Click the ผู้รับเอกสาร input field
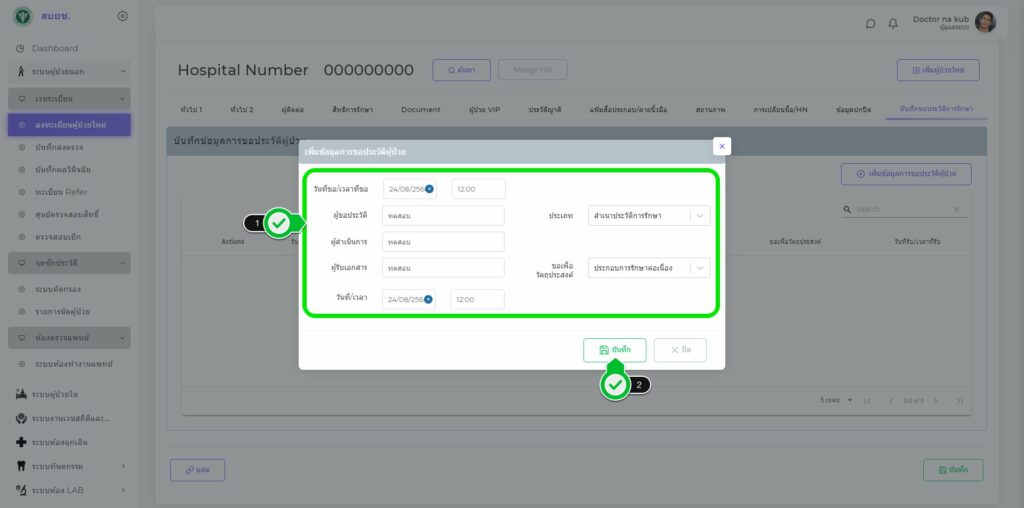The width and height of the screenshot is (1024, 508). coord(443,268)
